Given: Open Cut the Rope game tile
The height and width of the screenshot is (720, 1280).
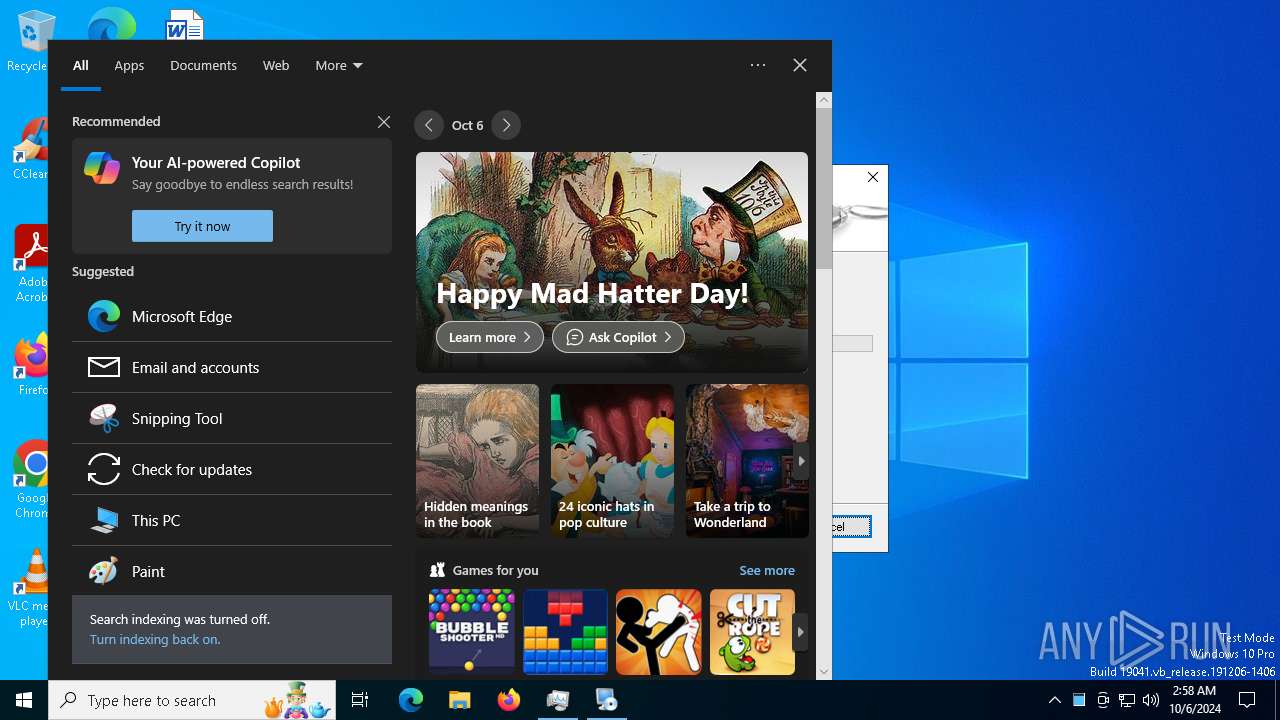Looking at the screenshot, I should (752, 631).
